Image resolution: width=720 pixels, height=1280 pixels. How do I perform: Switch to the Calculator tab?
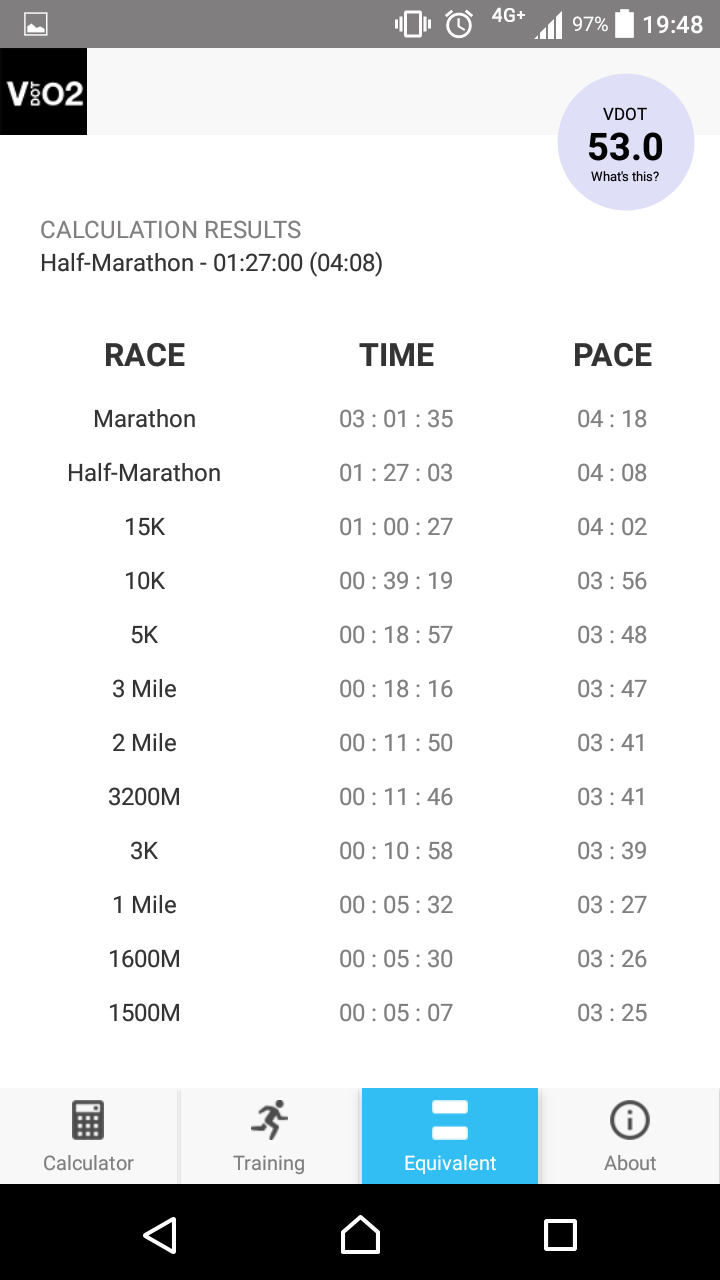(88, 1162)
